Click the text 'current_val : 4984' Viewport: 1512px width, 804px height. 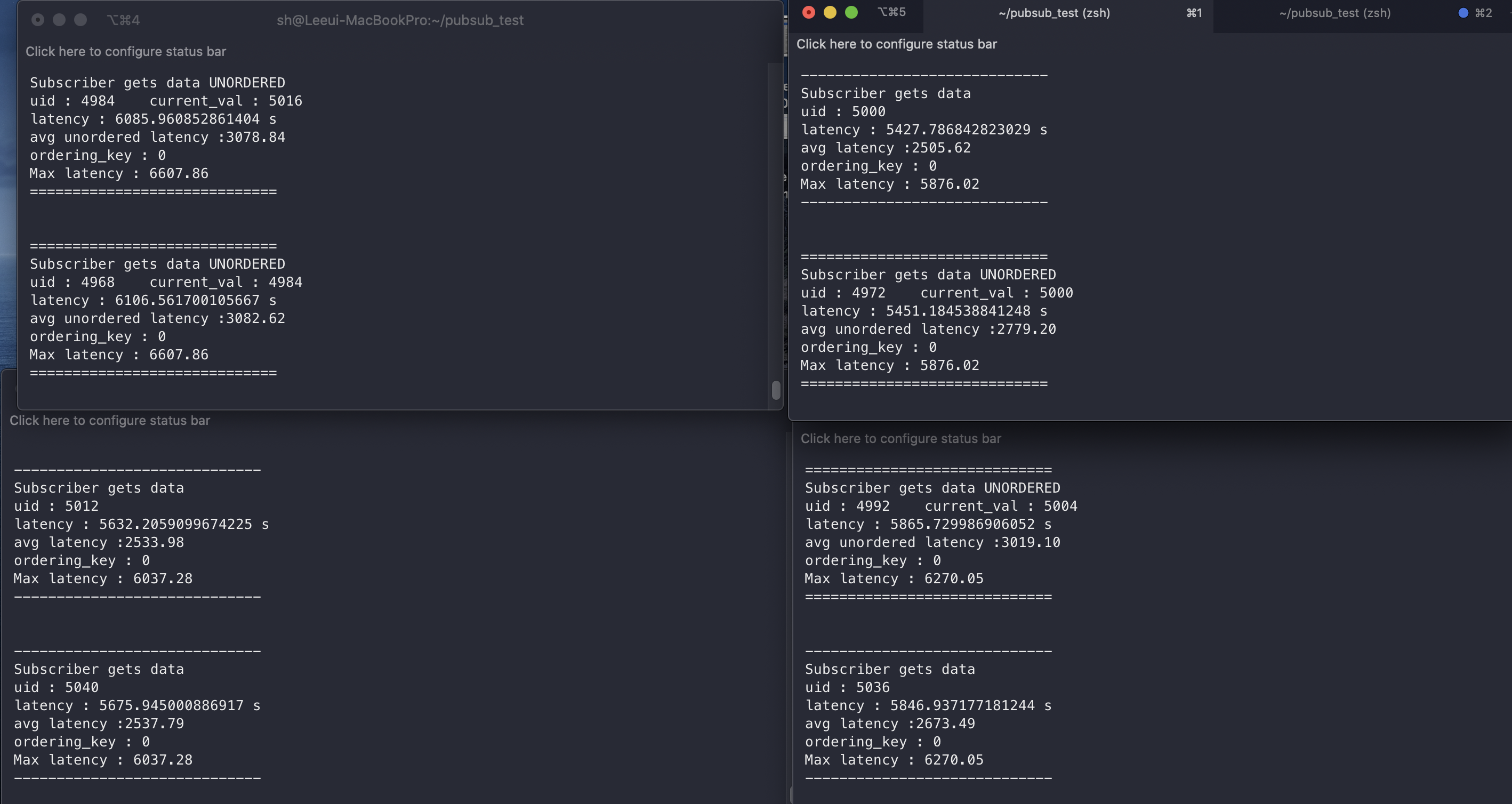point(226,282)
